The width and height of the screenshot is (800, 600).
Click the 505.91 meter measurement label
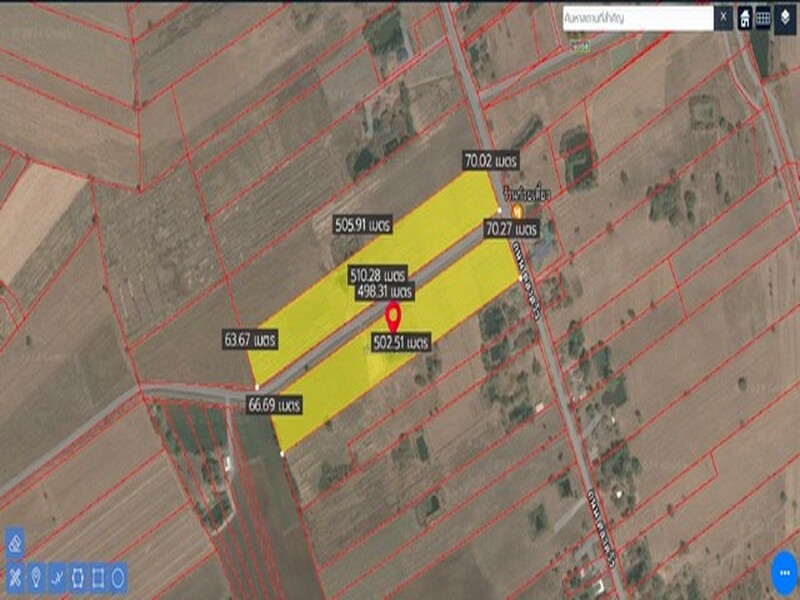click(363, 225)
